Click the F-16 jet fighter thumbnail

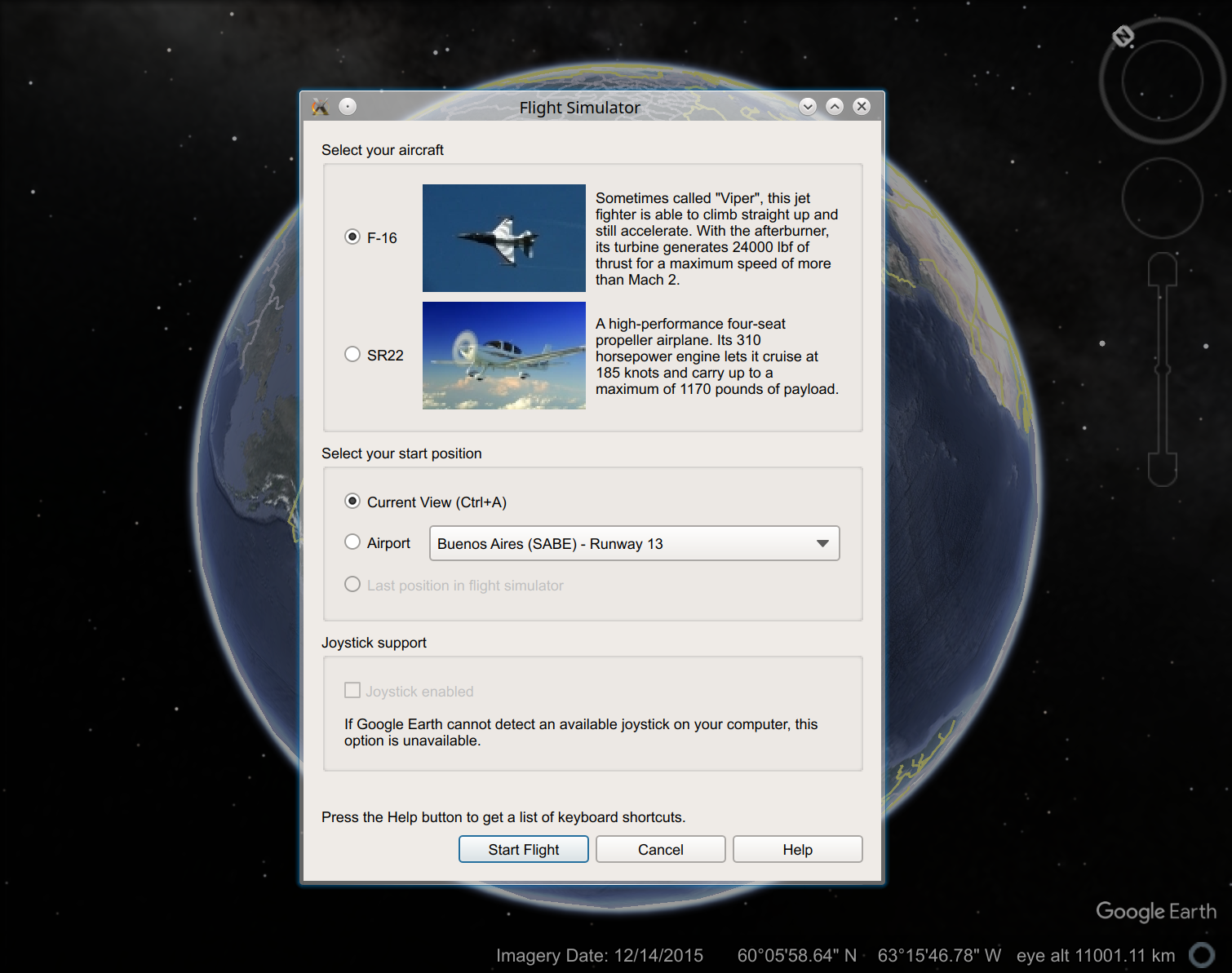(x=504, y=238)
